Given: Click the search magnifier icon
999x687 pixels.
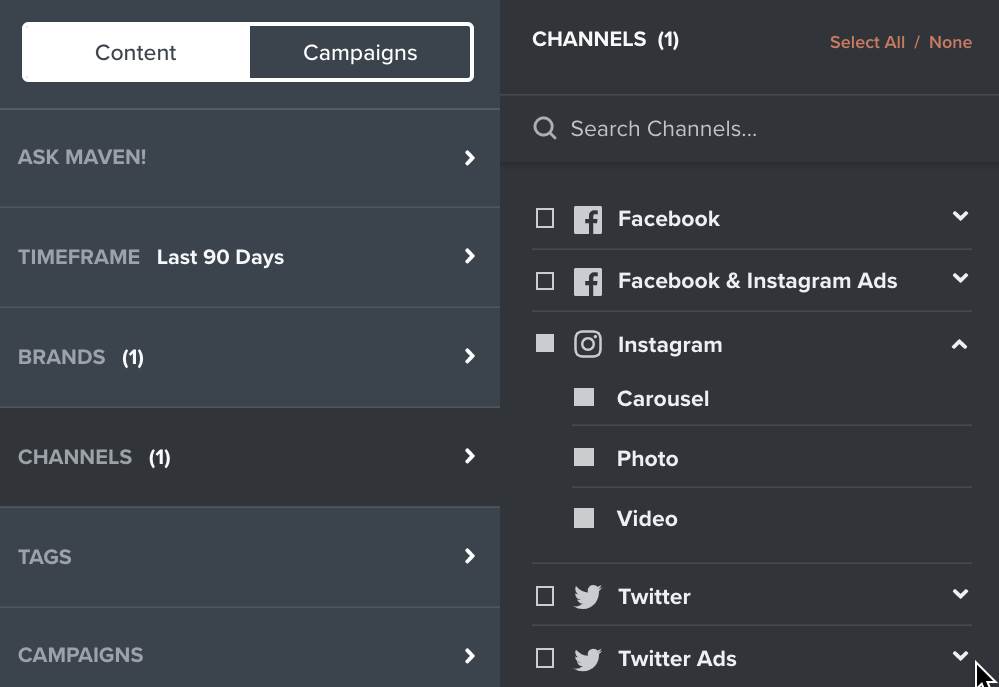Looking at the screenshot, I should (x=545, y=128).
